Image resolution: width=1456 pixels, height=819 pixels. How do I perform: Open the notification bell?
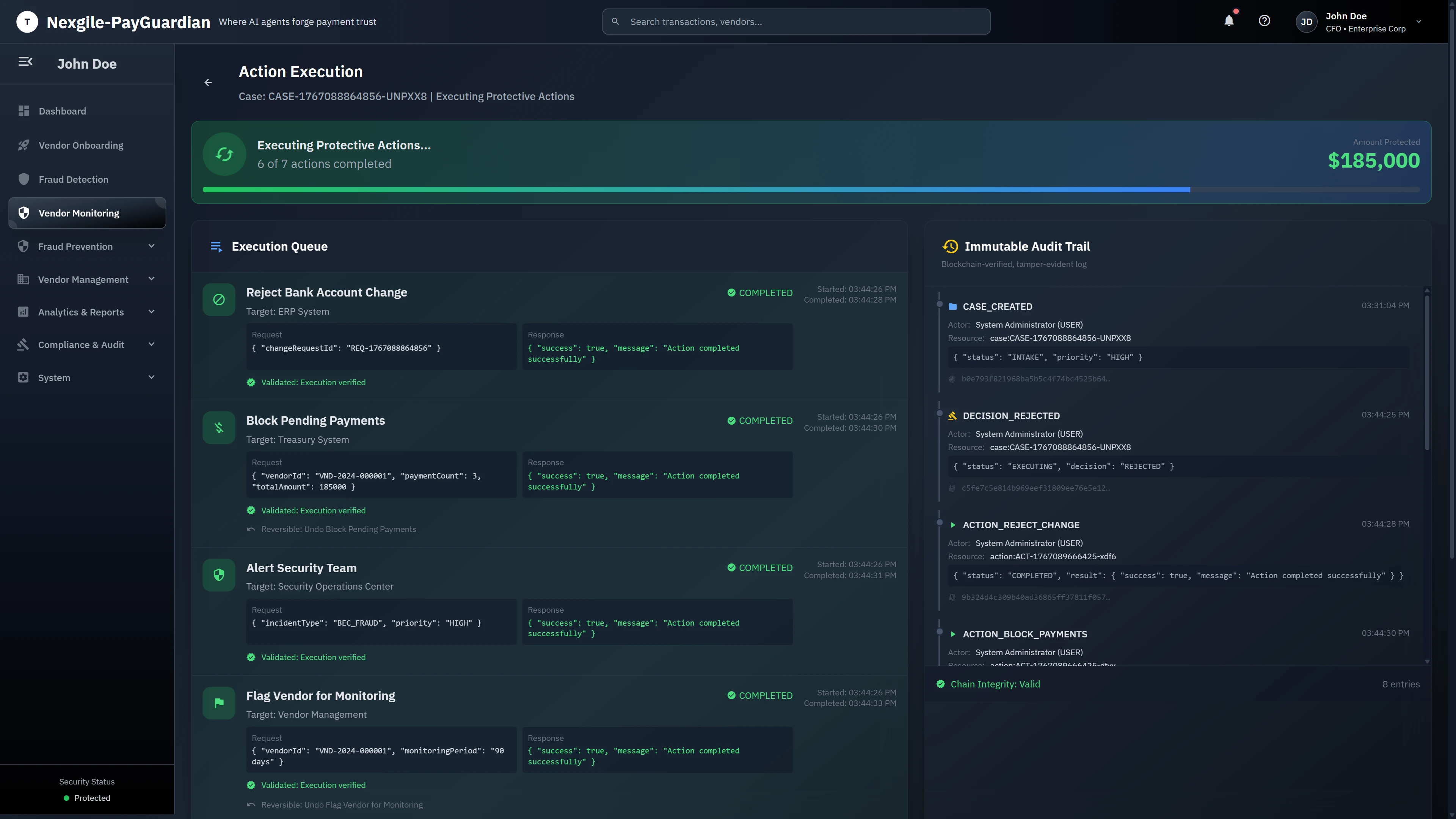[x=1229, y=21]
